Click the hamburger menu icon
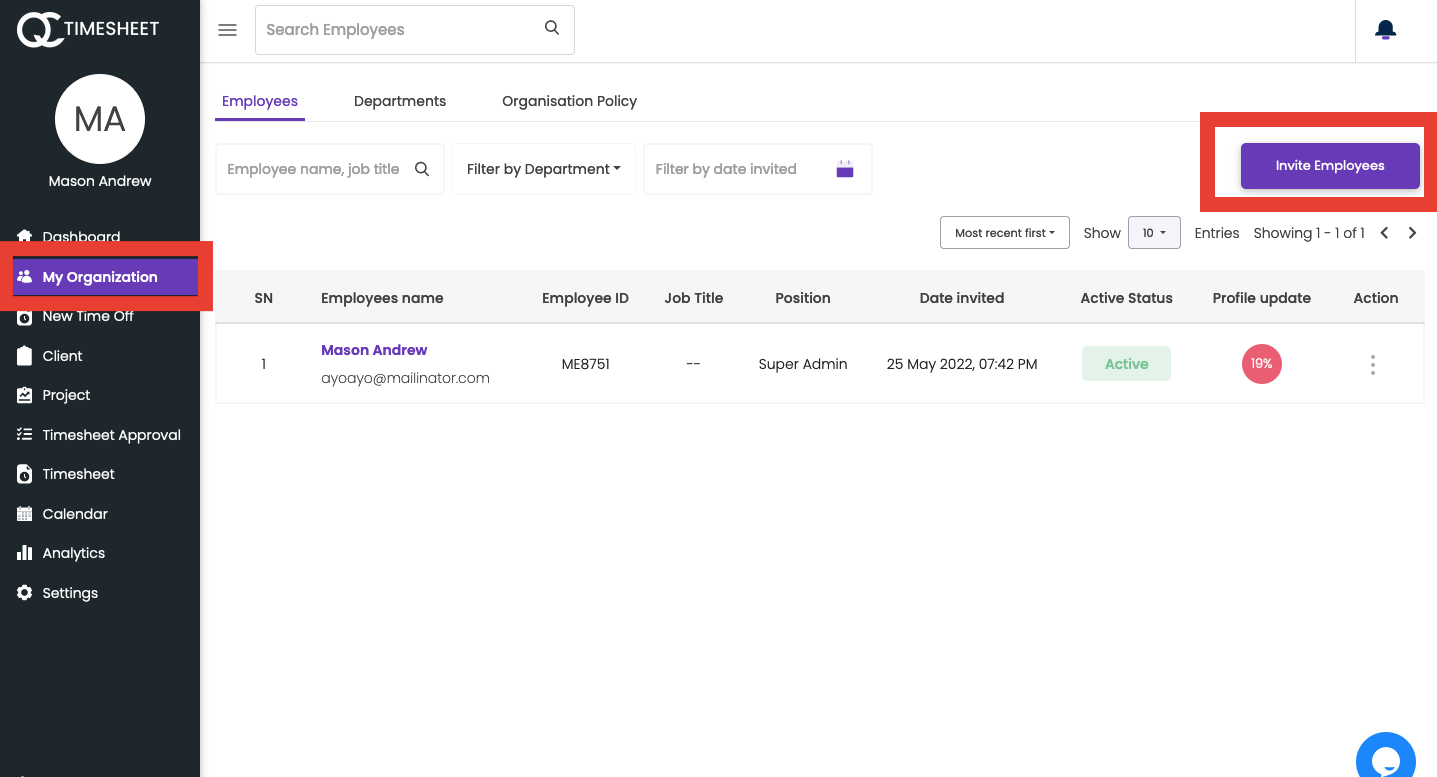The width and height of the screenshot is (1437, 777). click(x=227, y=30)
